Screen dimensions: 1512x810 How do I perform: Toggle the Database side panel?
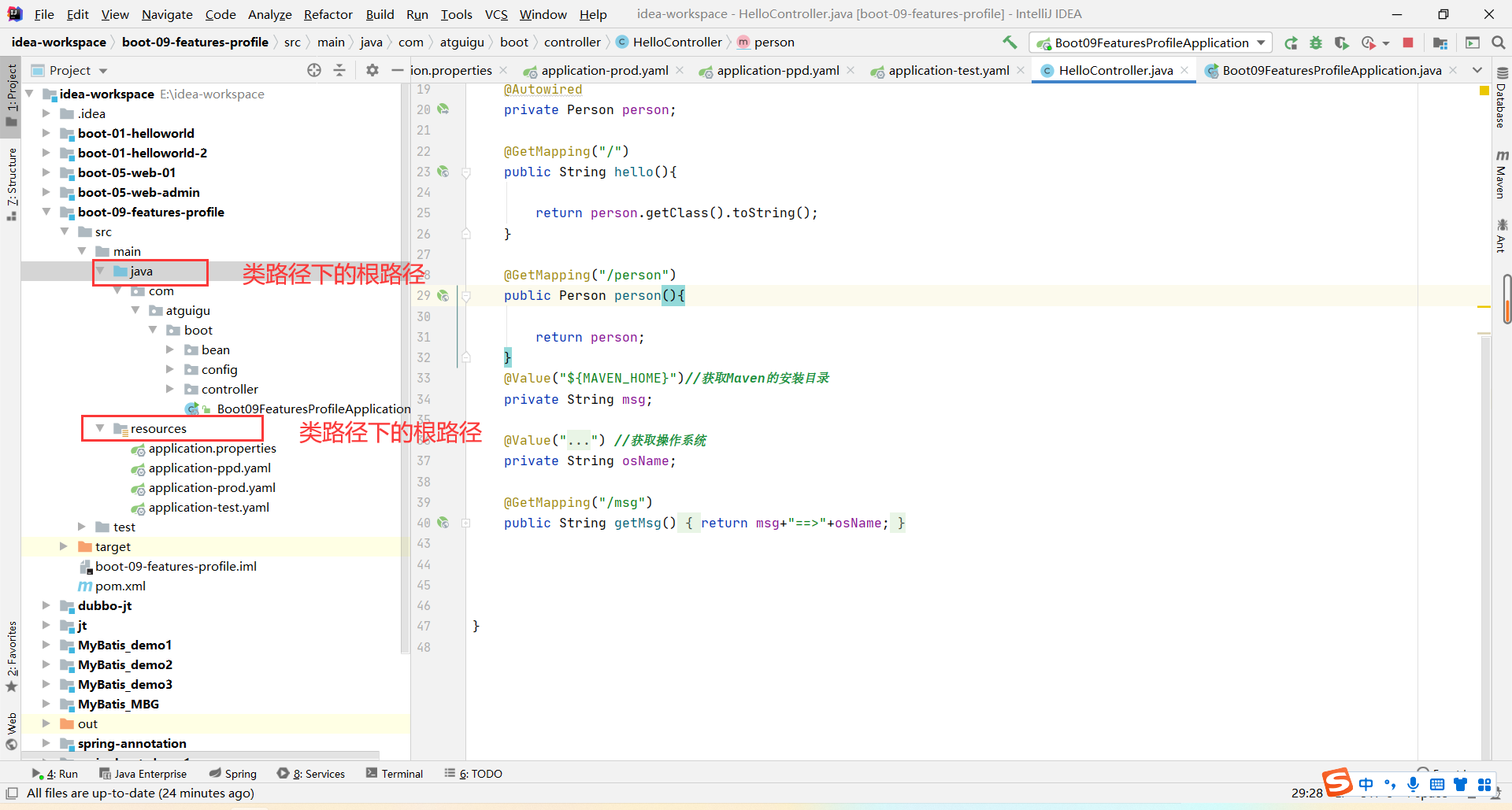coord(1501,98)
